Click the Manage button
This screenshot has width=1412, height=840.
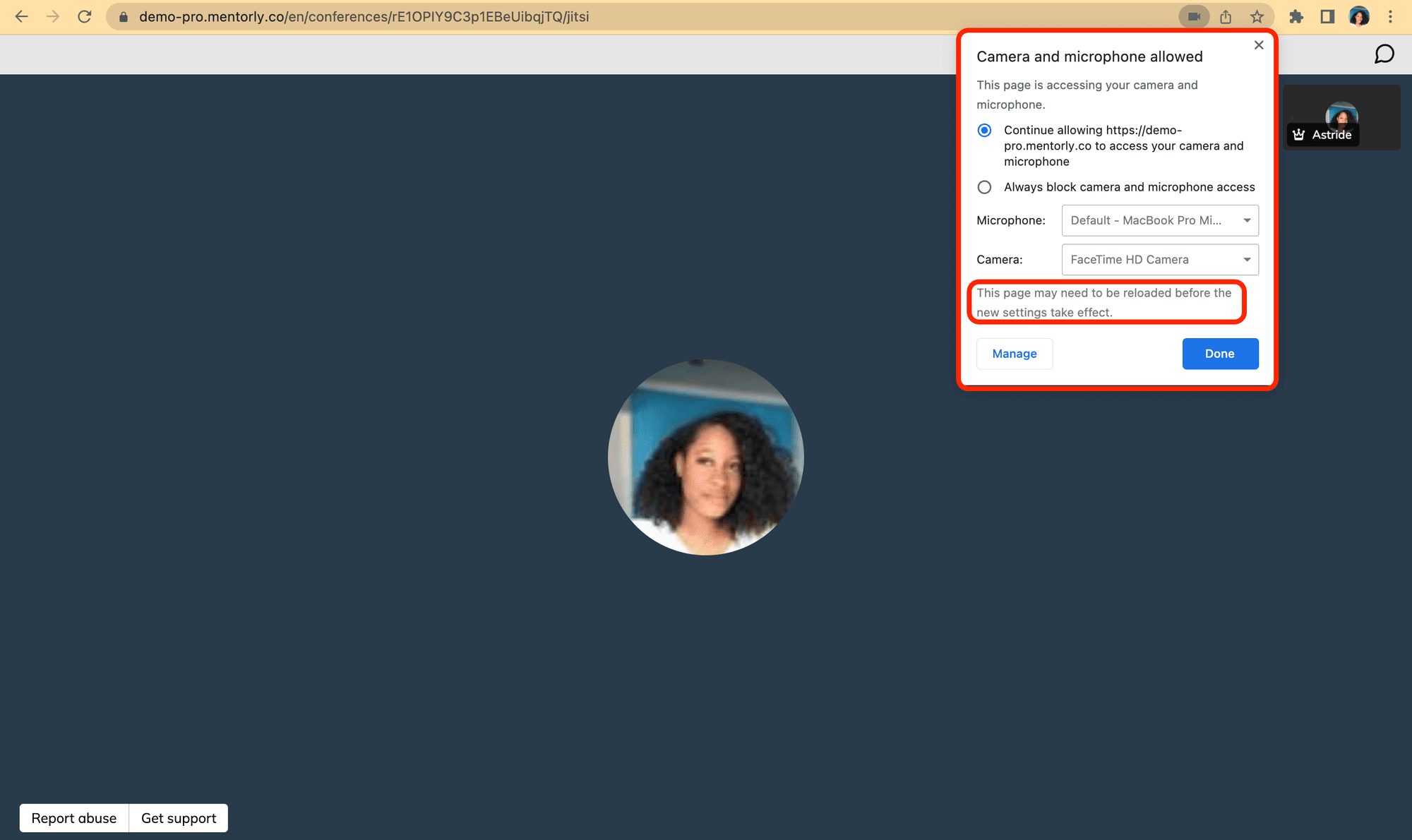click(x=1014, y=354)
